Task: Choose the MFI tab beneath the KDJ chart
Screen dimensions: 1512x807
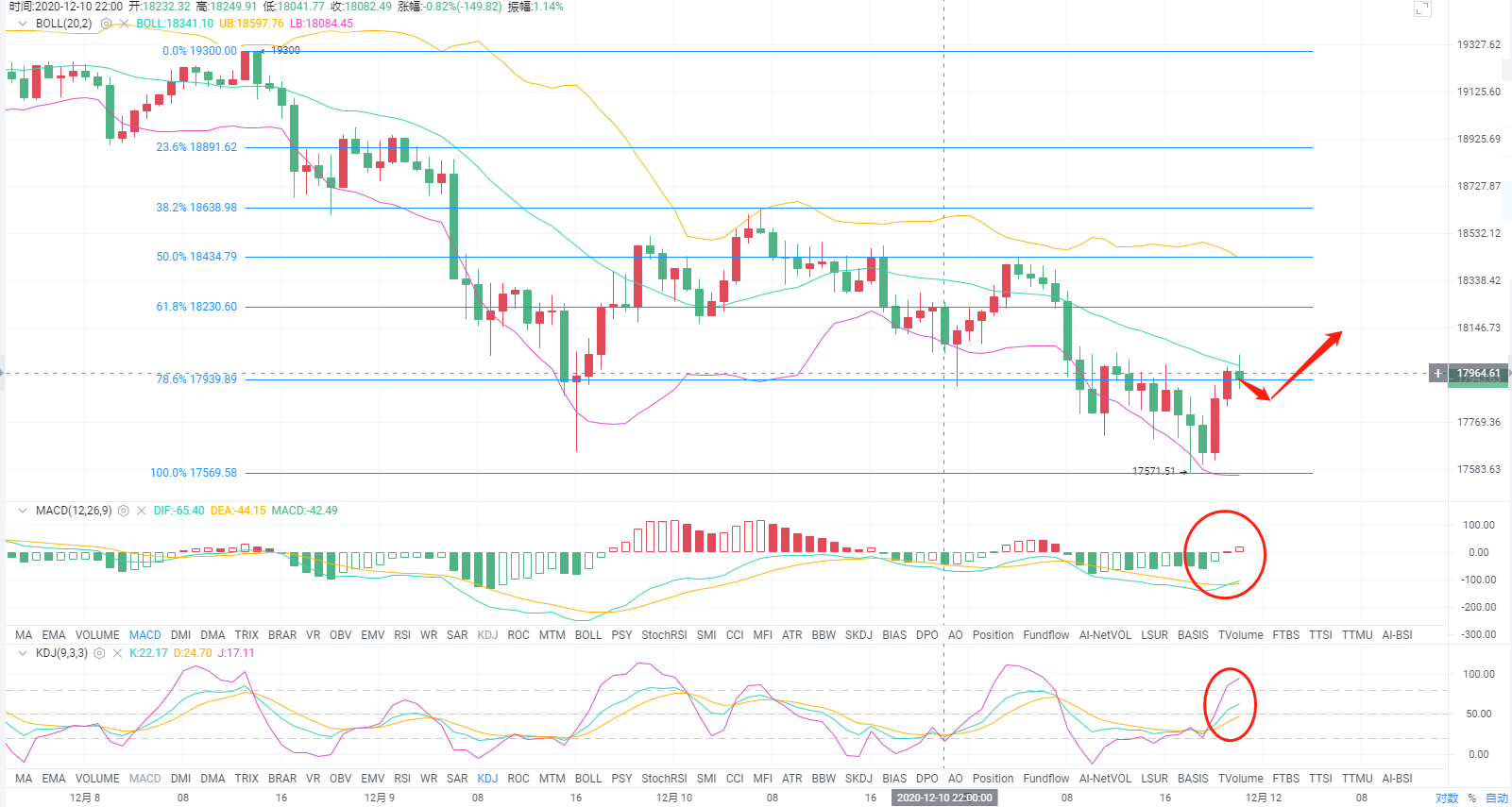Action: (x=763, y=779)
